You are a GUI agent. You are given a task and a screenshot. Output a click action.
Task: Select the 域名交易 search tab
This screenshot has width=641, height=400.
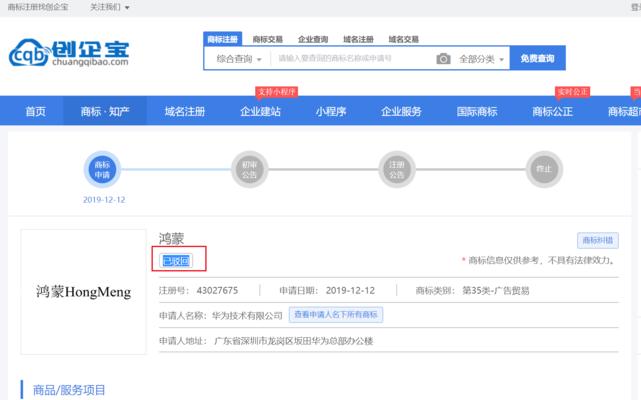(x=403, y=39)
